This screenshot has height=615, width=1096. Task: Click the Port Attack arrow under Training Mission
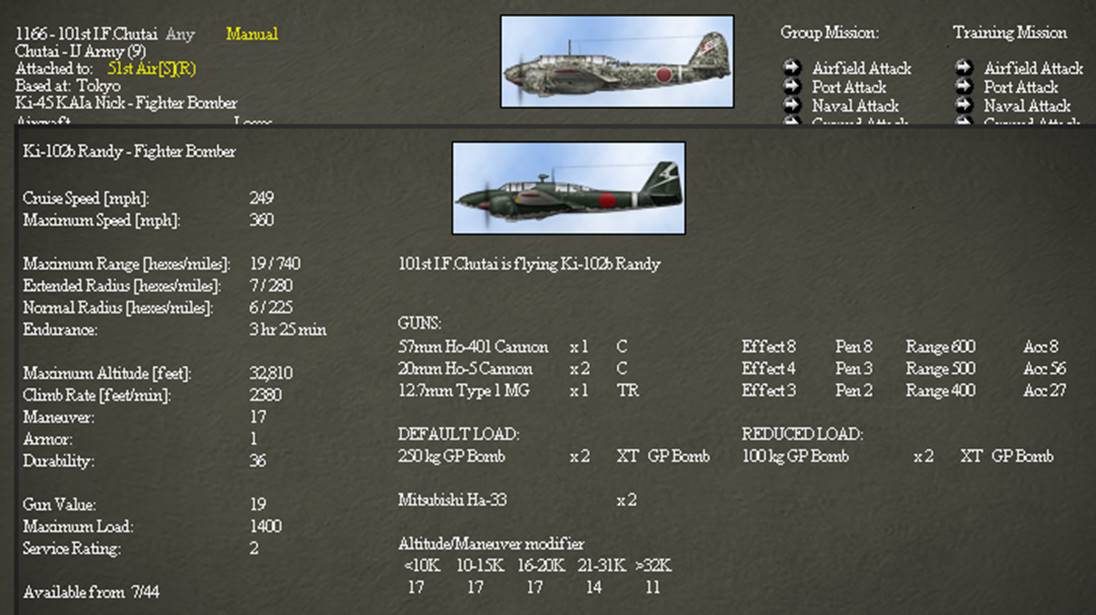coord(963,87)
